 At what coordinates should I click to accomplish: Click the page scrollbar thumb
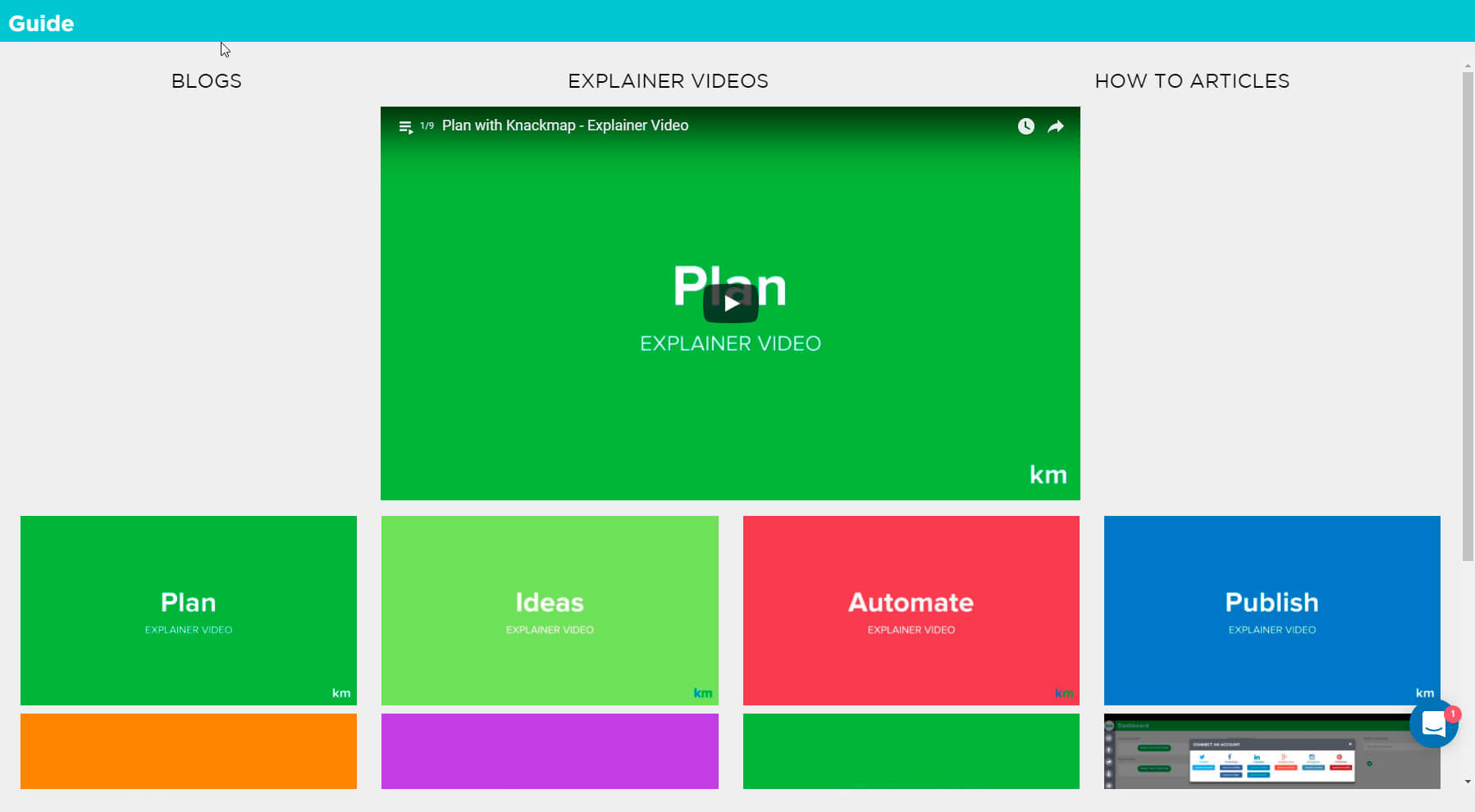click(x=1468, y=317)
